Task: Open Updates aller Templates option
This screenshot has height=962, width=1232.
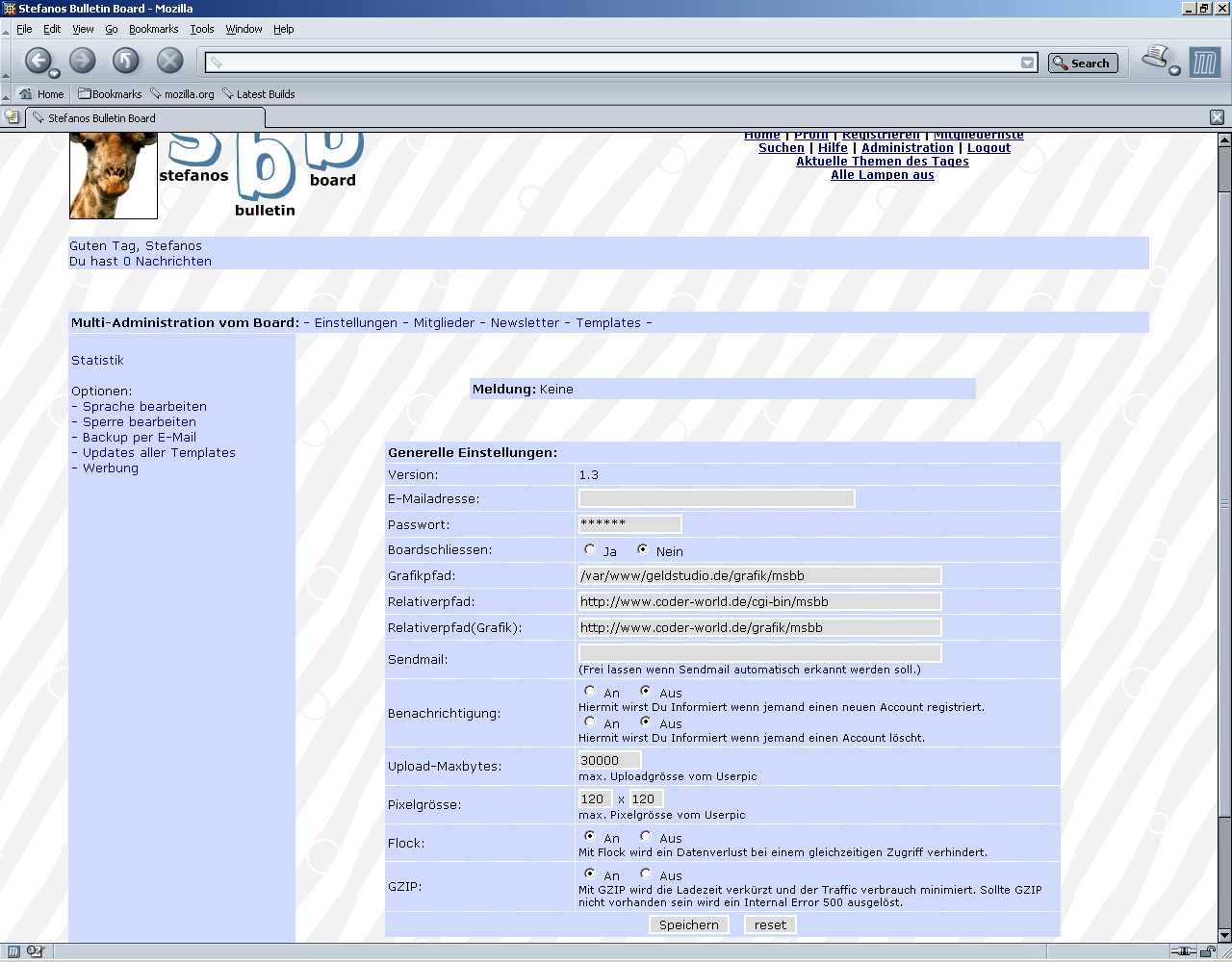Action: [x=159, y=453]
